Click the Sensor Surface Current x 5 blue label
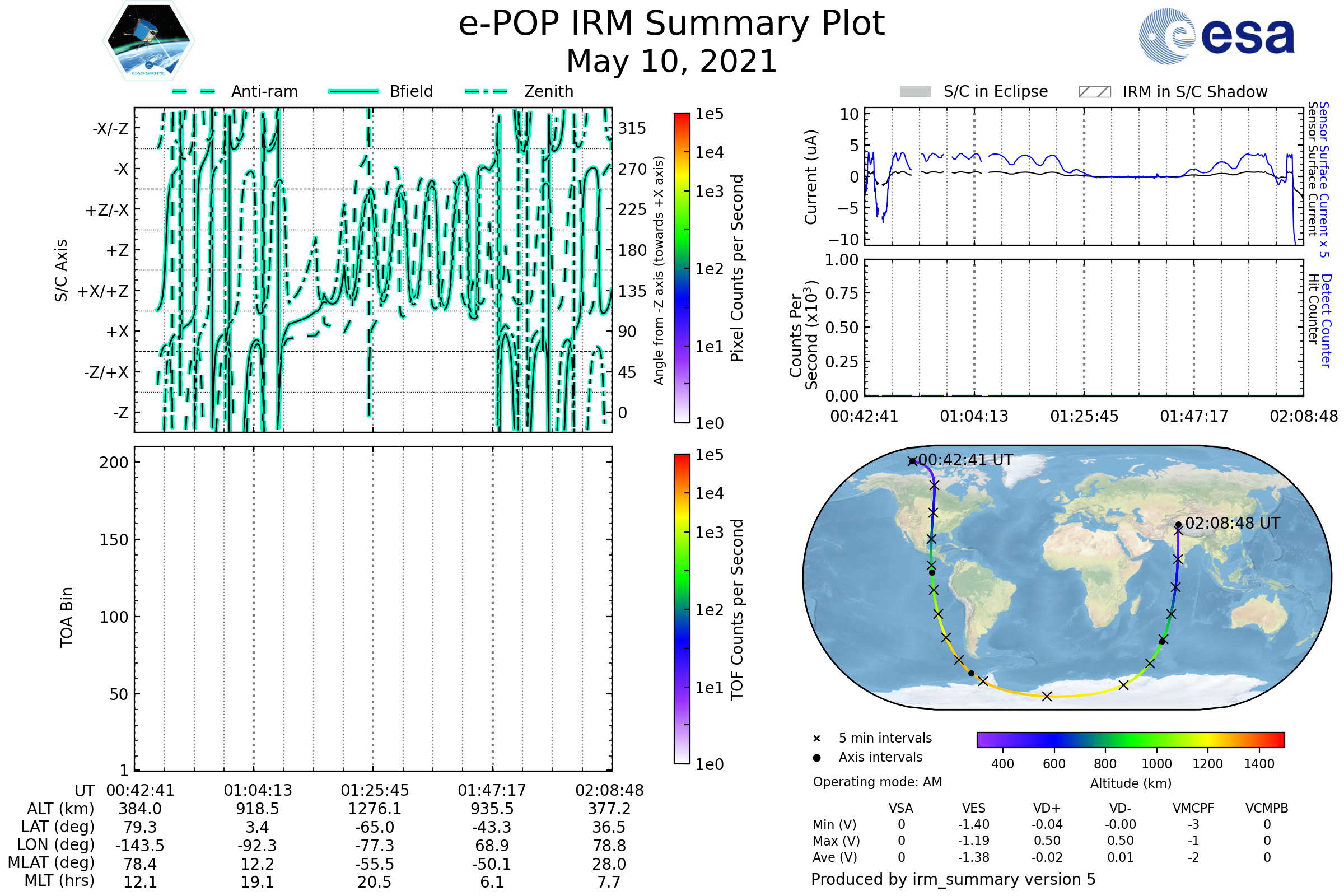The width and height of the screenshot is (1344, 896). point(1324,179)
